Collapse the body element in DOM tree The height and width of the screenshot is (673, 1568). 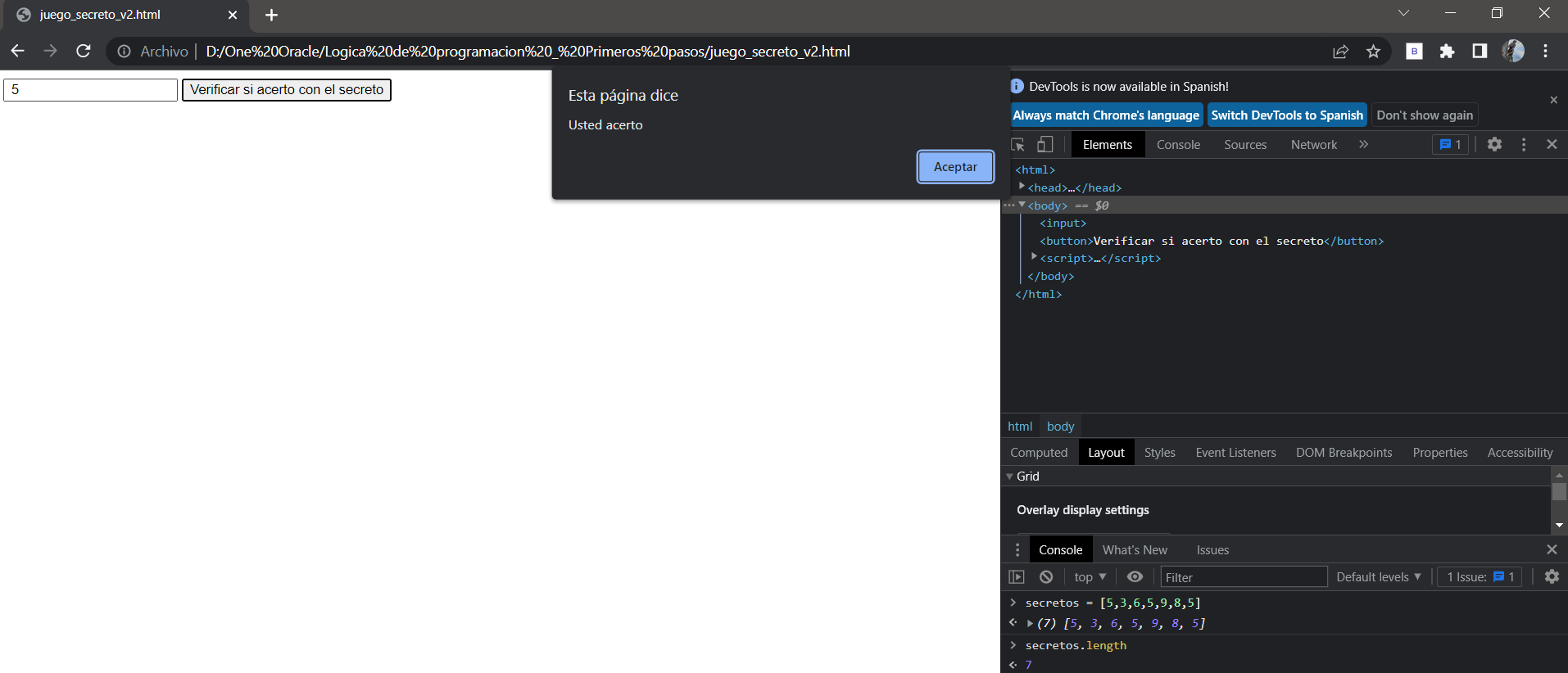pos(1022,205)
